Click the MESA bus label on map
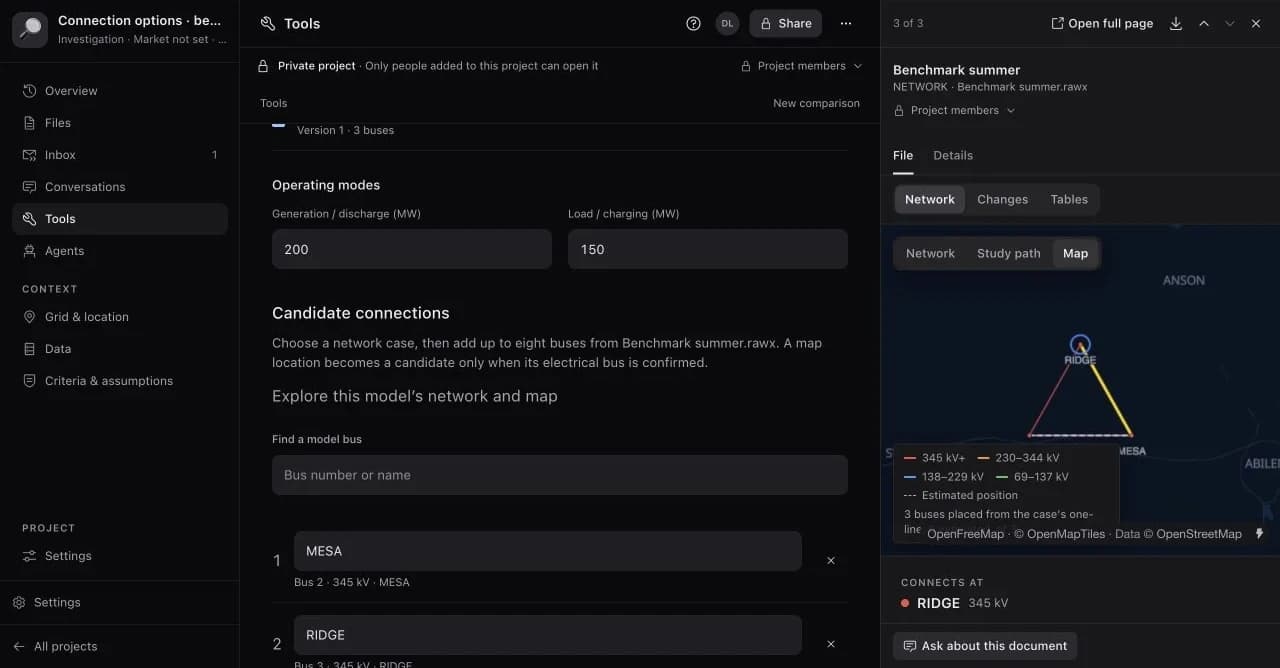Image resolution: width=1280 pixels, height=668 pixels. coord(1131,451)
